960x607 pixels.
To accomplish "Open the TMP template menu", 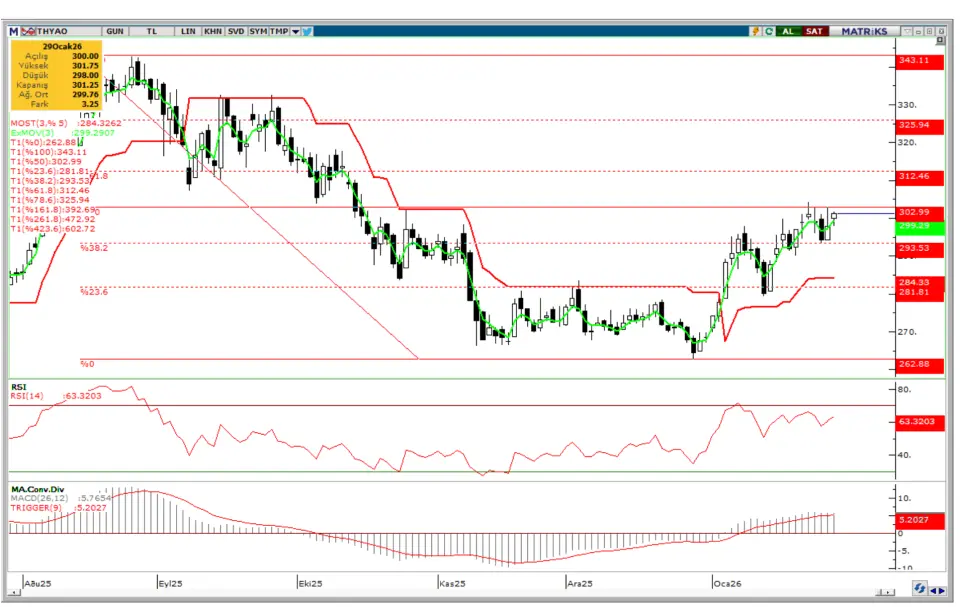I will [280, 31].
